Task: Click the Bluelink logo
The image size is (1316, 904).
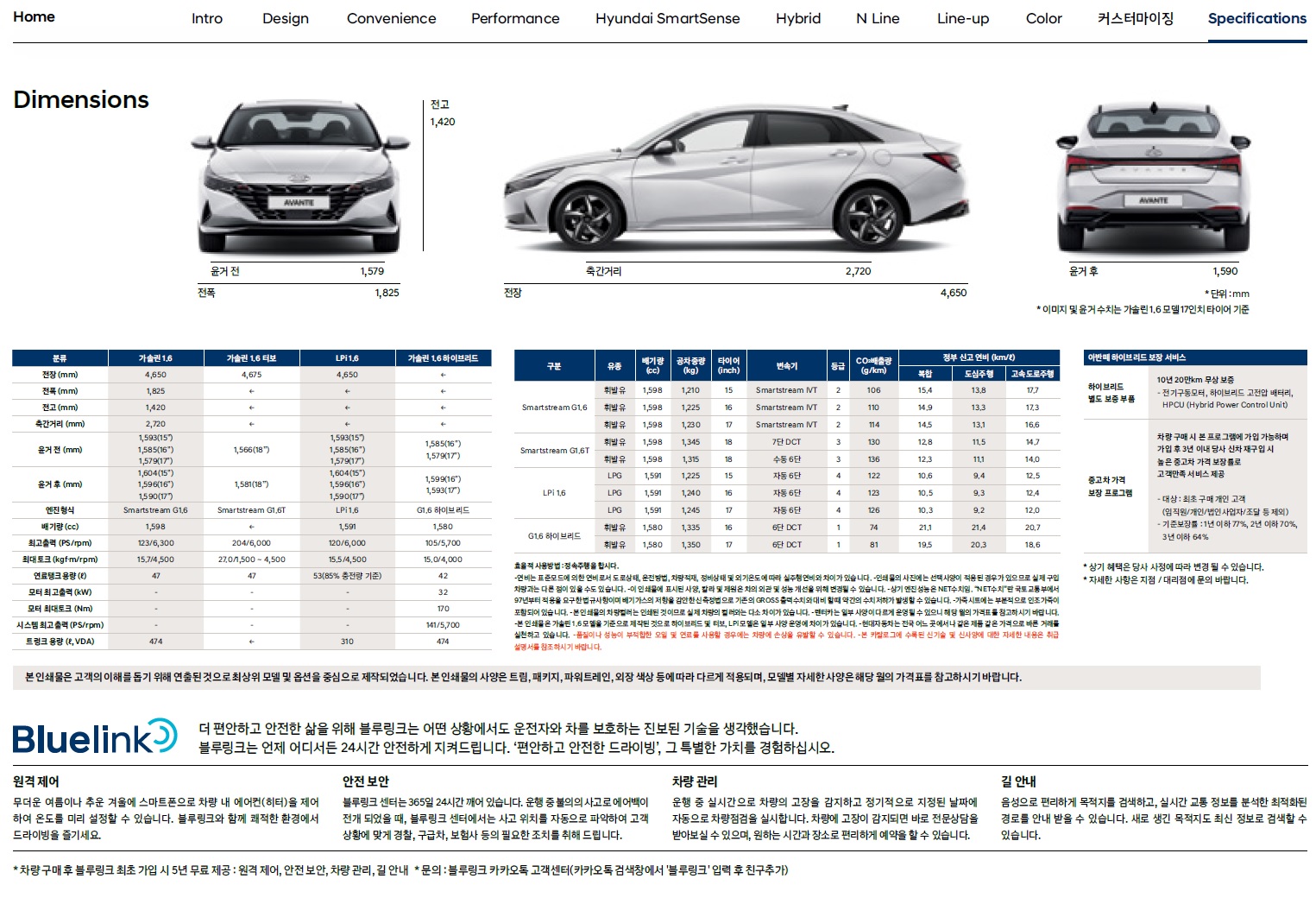Action: click(95, 736)
